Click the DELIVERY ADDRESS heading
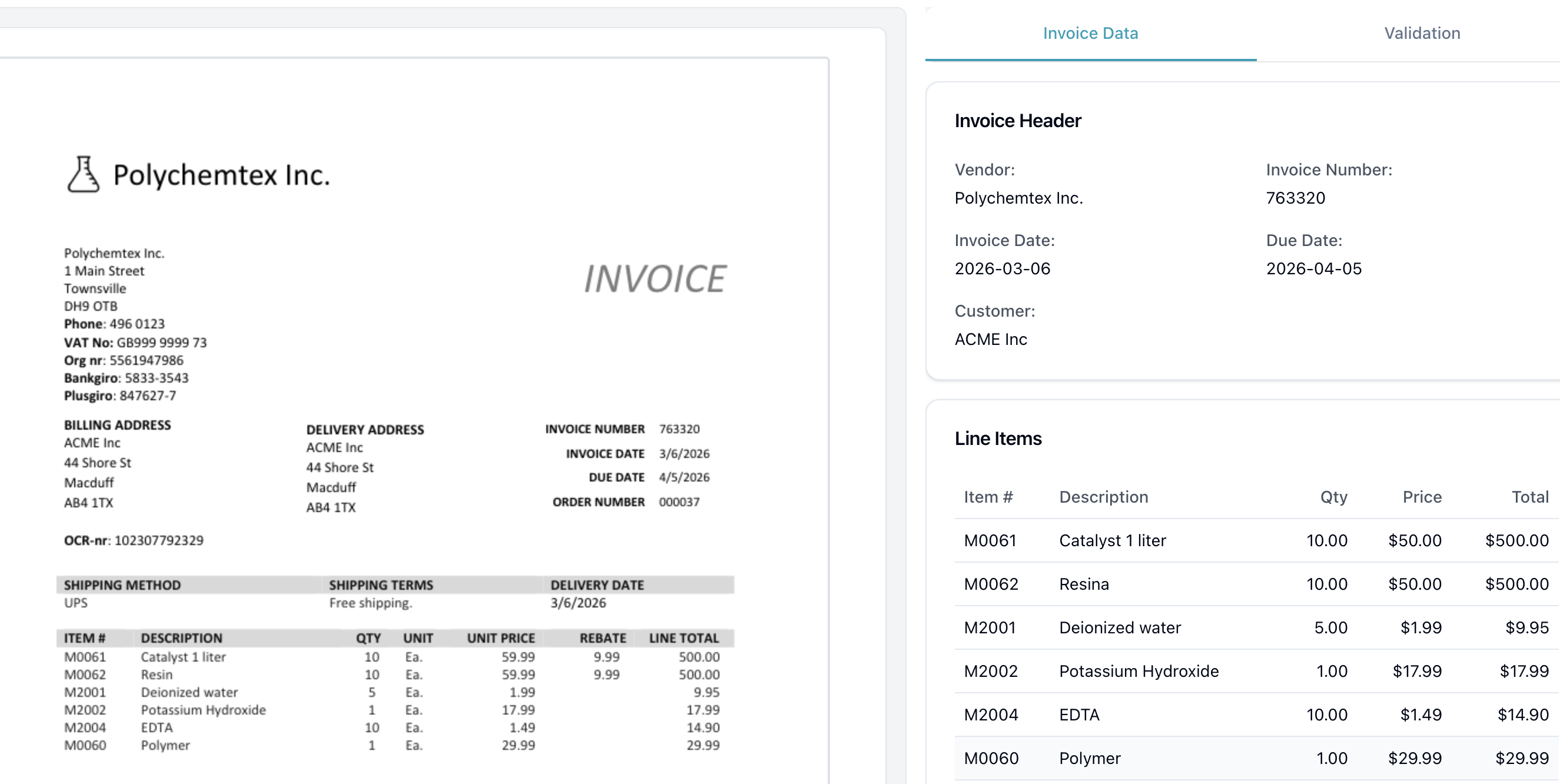This screenshot has width=1560, height=784. [x=364, y=430]
